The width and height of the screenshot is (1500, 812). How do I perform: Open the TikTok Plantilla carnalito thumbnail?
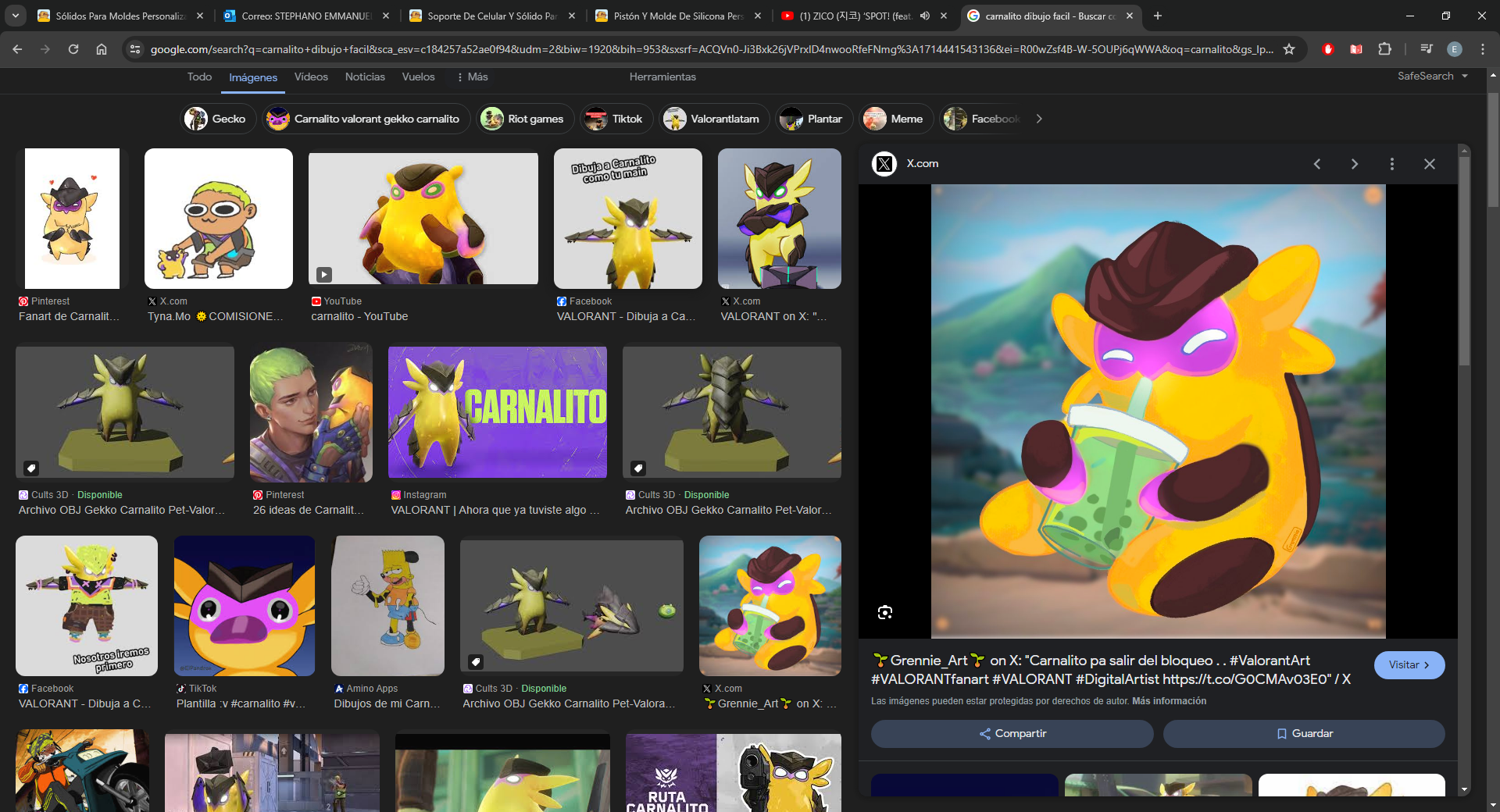[x=245, y=606]
